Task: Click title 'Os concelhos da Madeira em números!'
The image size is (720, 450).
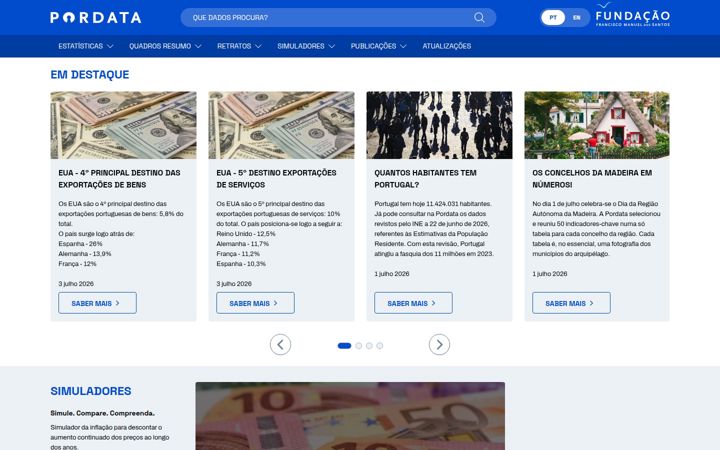Action: 592,179
